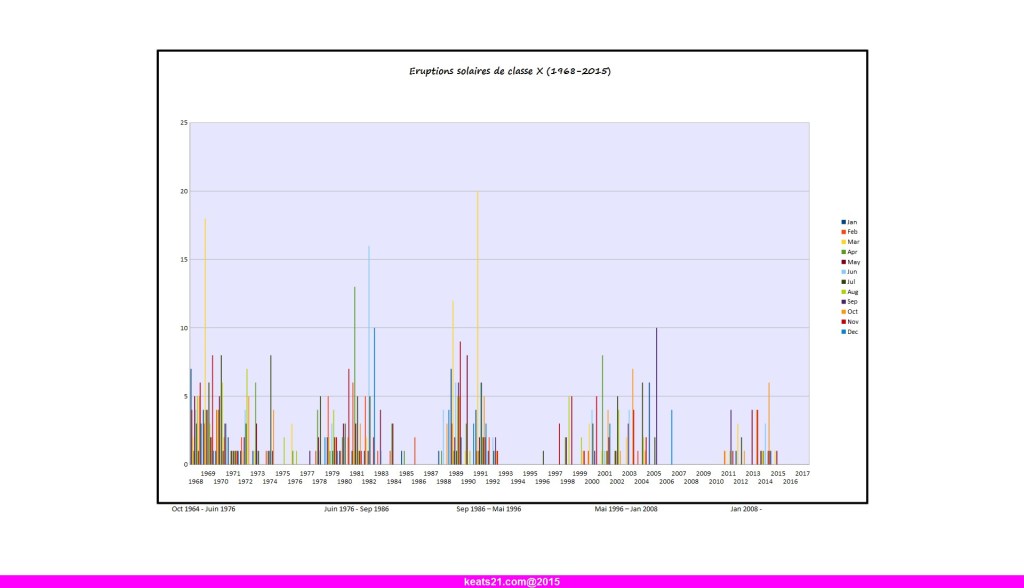This screenshot has height=588, width=1024.
Task: Select the Dec legend color square
Action: click(844, 332)
